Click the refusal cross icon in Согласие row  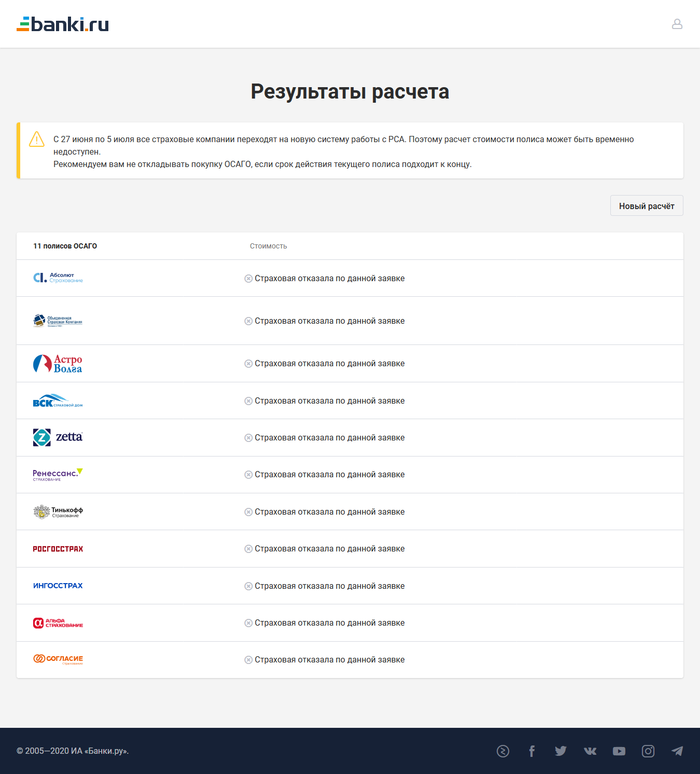click(248, 660)
